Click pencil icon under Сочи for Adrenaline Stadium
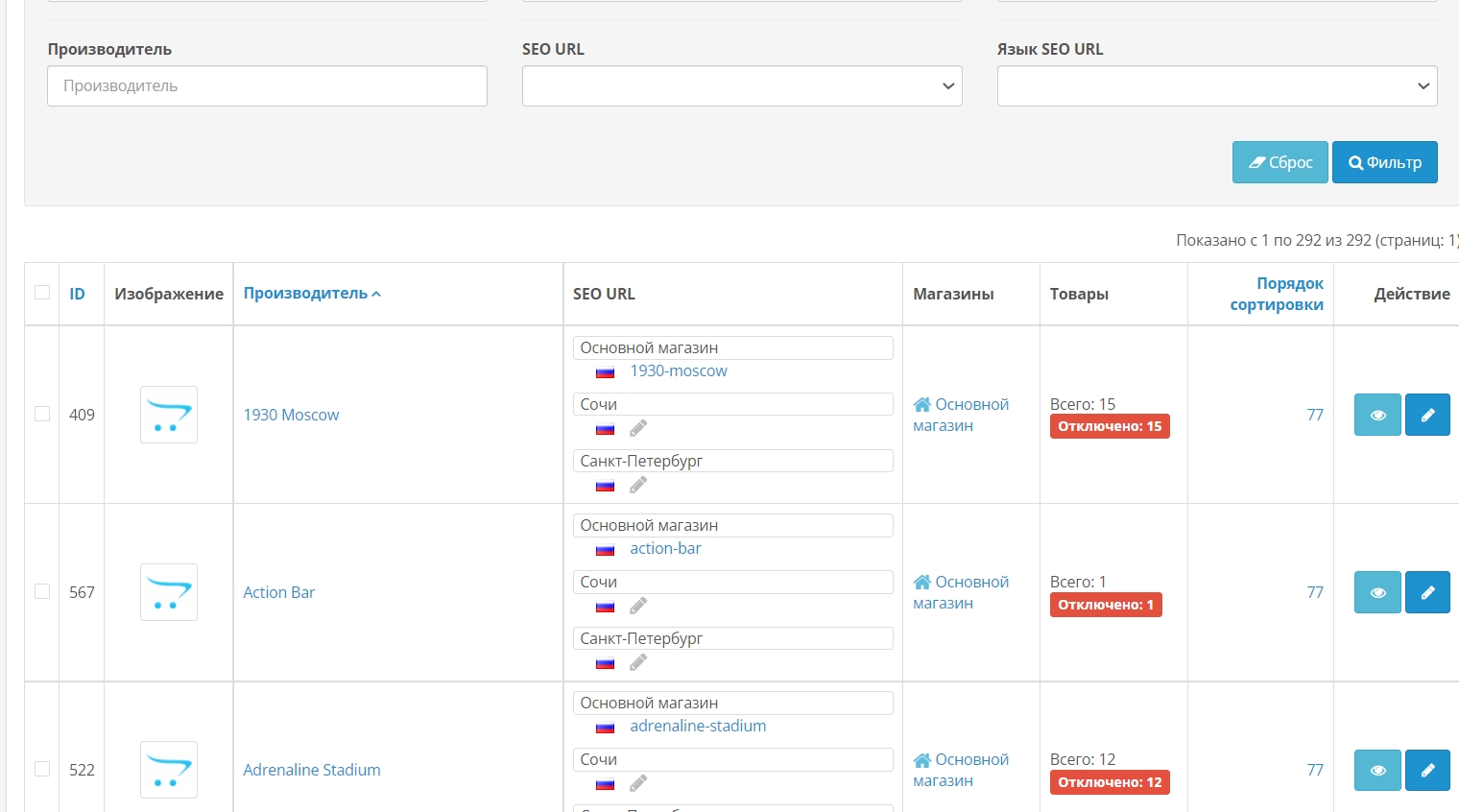 click(x=638, y=783)
